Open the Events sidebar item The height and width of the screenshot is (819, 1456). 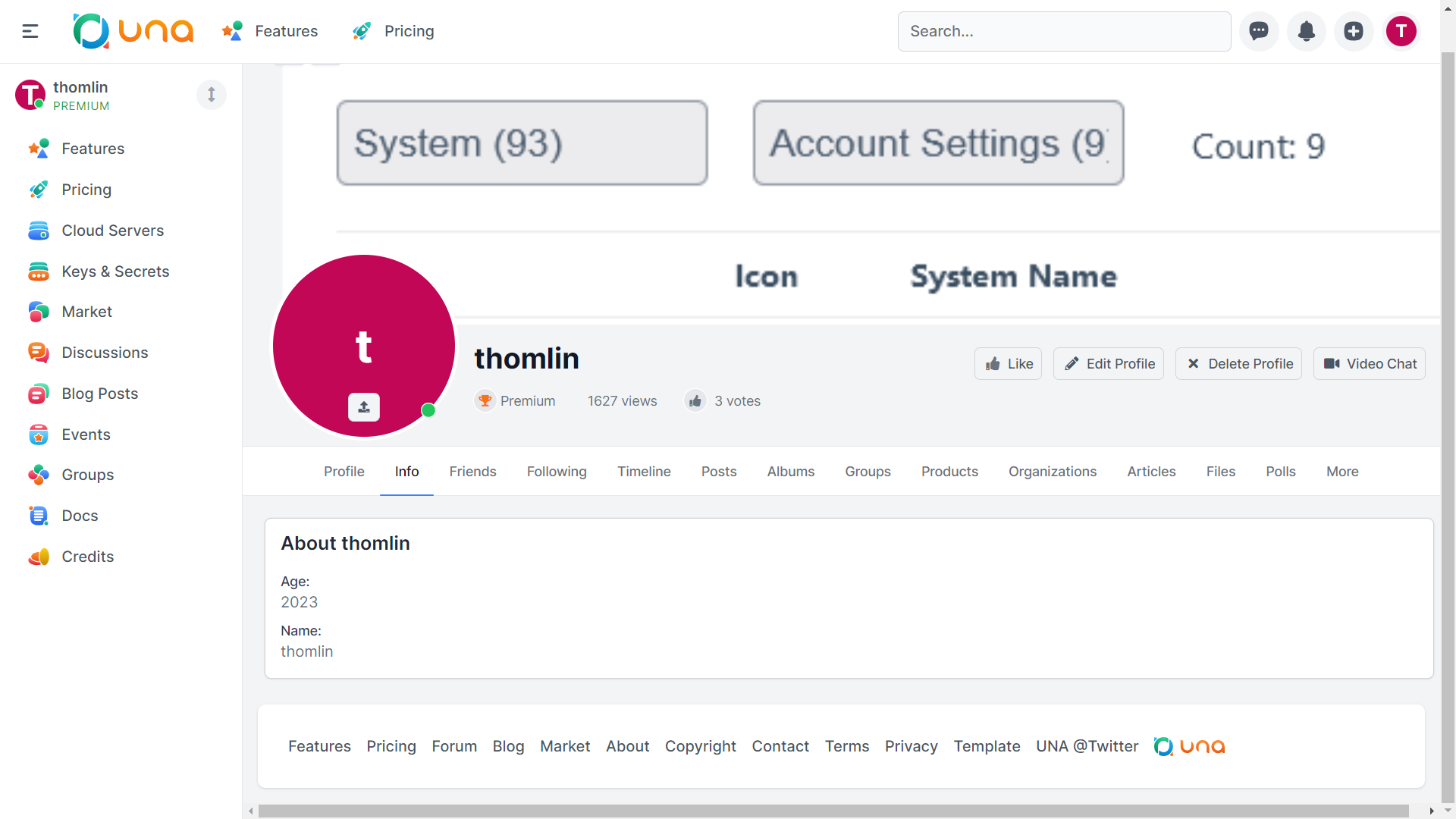click(86, 435)
